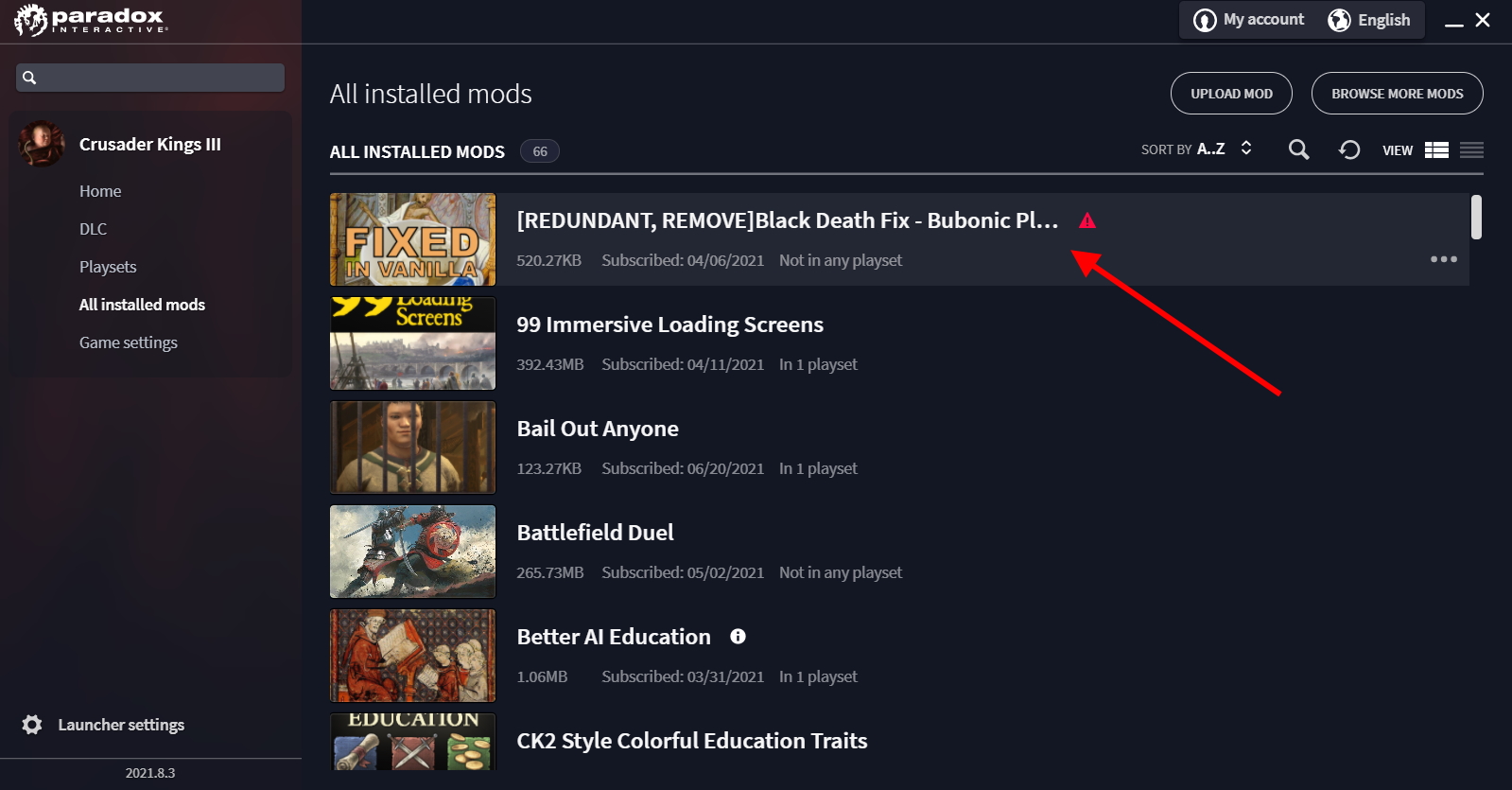Select CK2 Style Colorful Education Traits title
The height and width of the screenshot is (790, 1512).
point(691,741)
